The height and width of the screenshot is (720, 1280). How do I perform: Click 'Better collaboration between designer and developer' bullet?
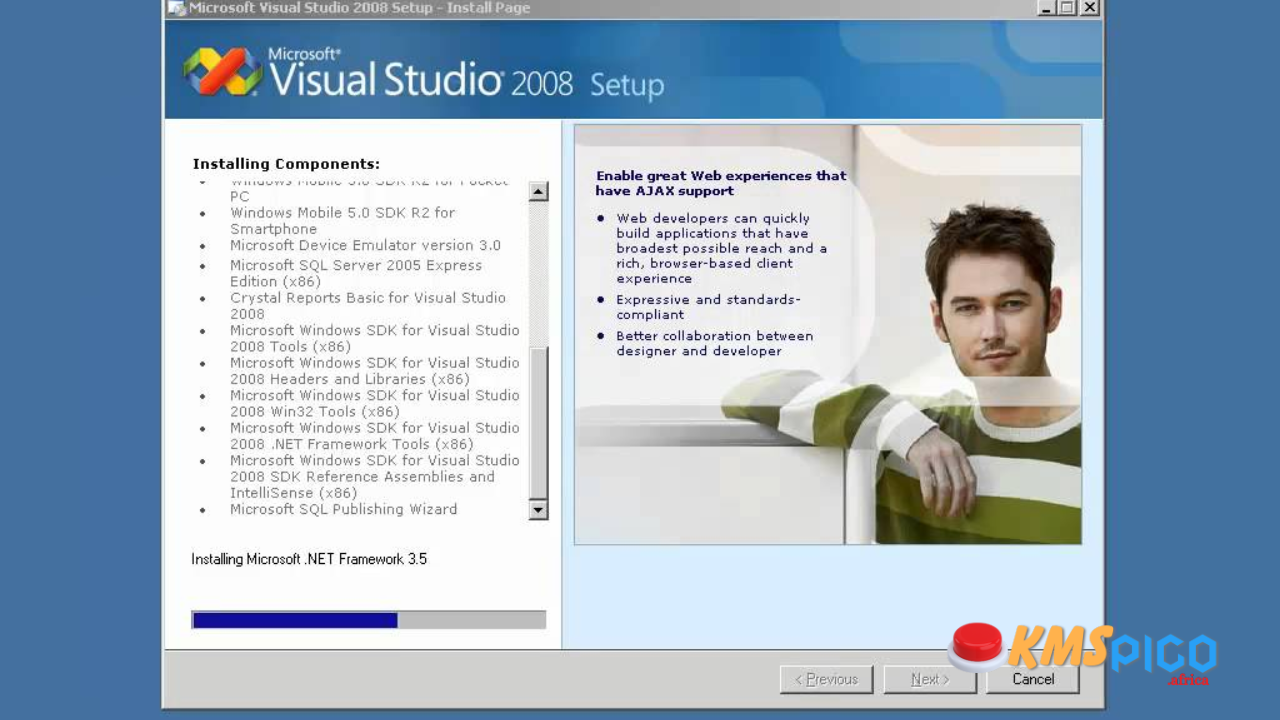[714, 343]
